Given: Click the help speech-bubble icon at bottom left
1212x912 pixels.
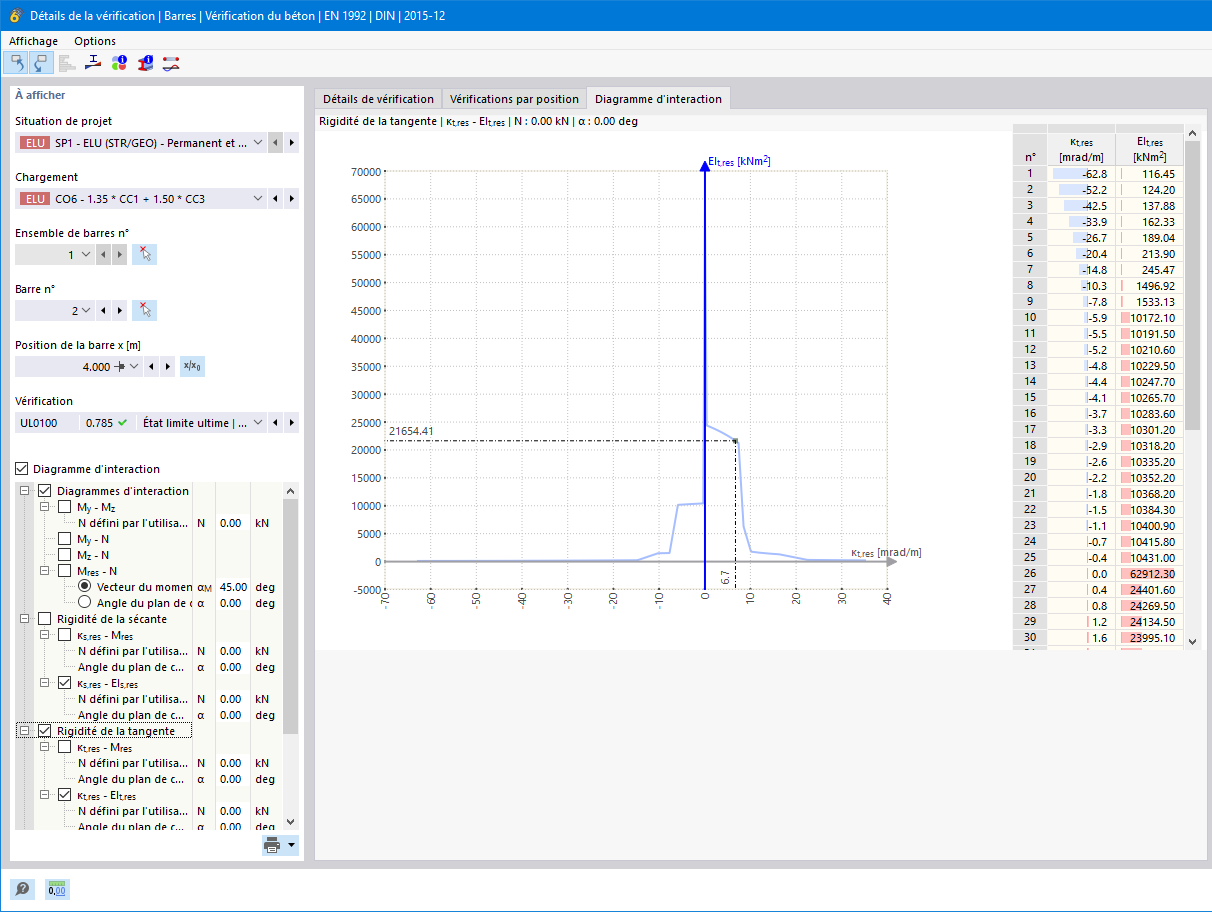Looking at the screenshot, I should point(22,889).
